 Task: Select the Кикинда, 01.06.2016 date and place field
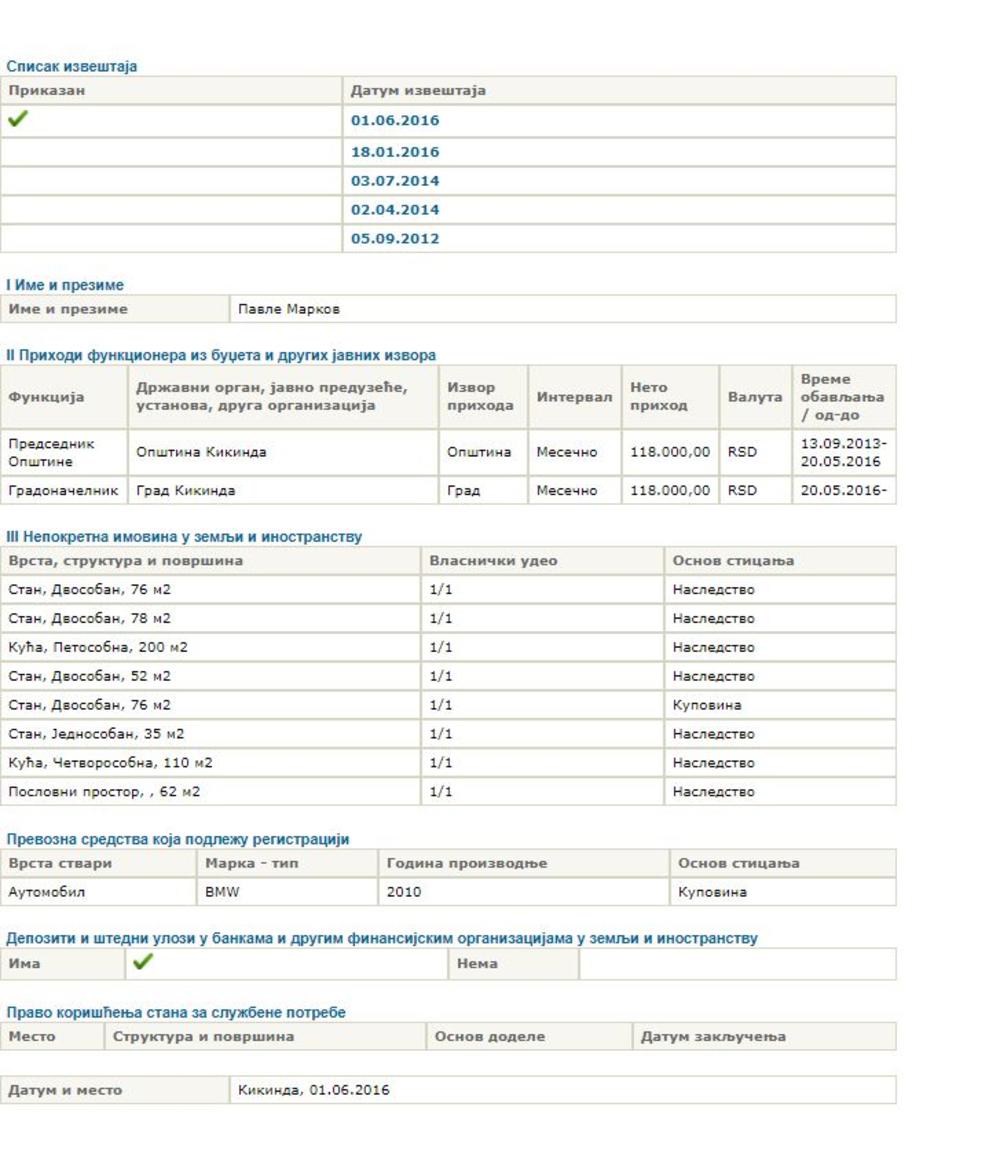click(x=313, y=1090)
